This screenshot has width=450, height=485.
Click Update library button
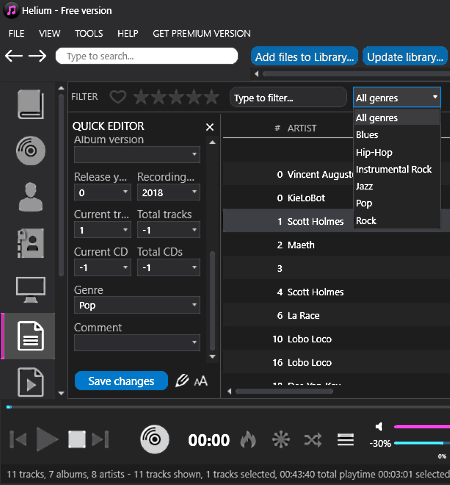(x=405, y=57)
